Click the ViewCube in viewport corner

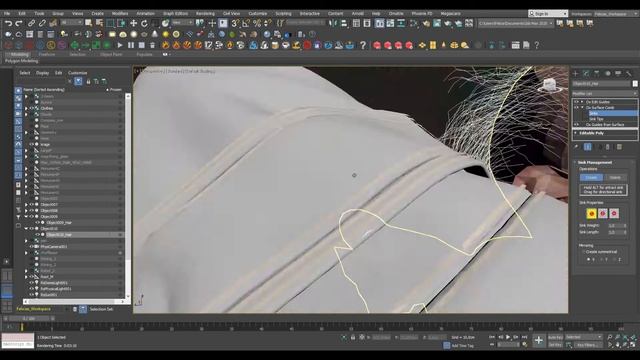click(549, 85)
